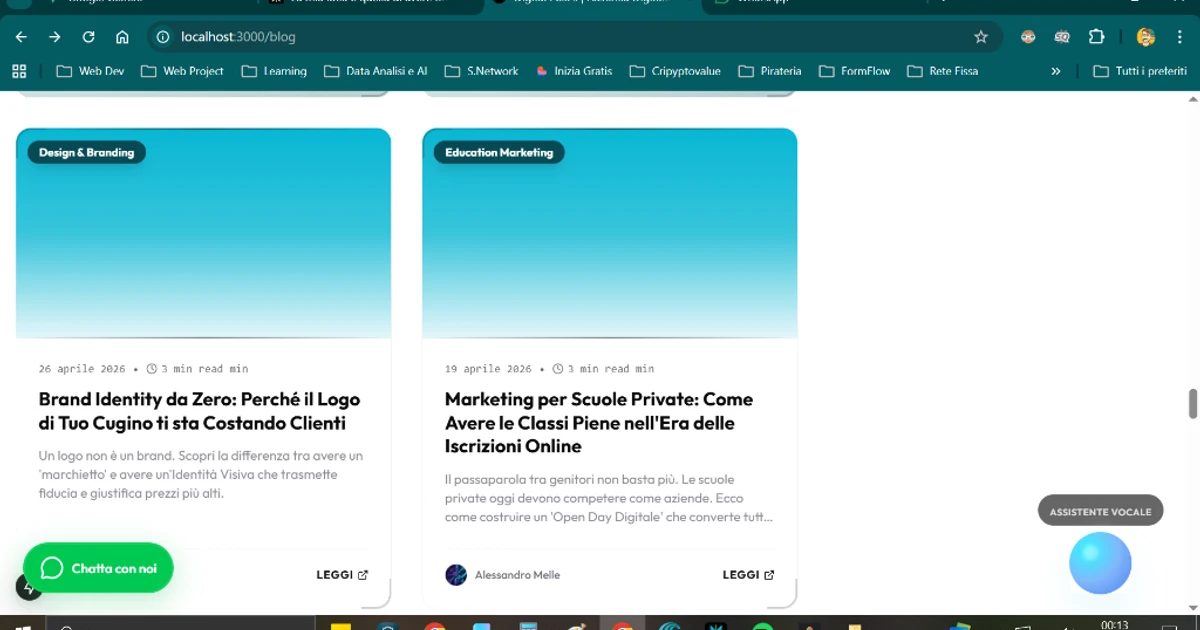Open the browser extensions puzzle icon
Image resolution: width=1200 pixels, height=630 pixels.
tap(1096, 37)
